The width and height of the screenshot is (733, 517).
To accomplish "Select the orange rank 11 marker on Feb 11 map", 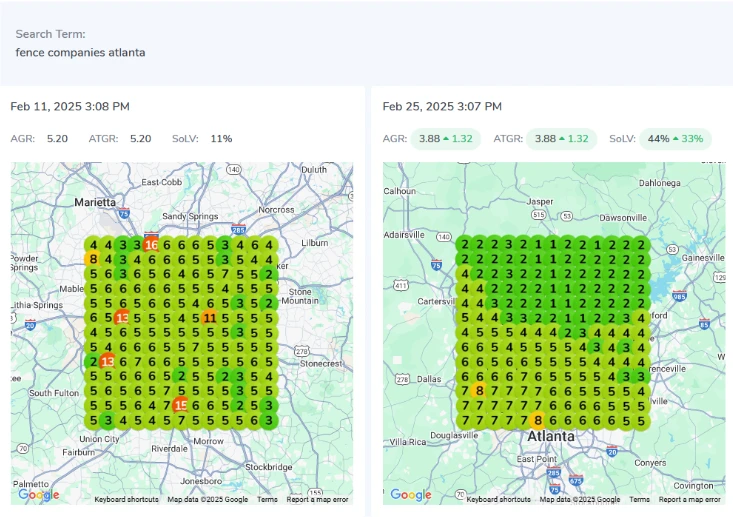I will [208, 317].
